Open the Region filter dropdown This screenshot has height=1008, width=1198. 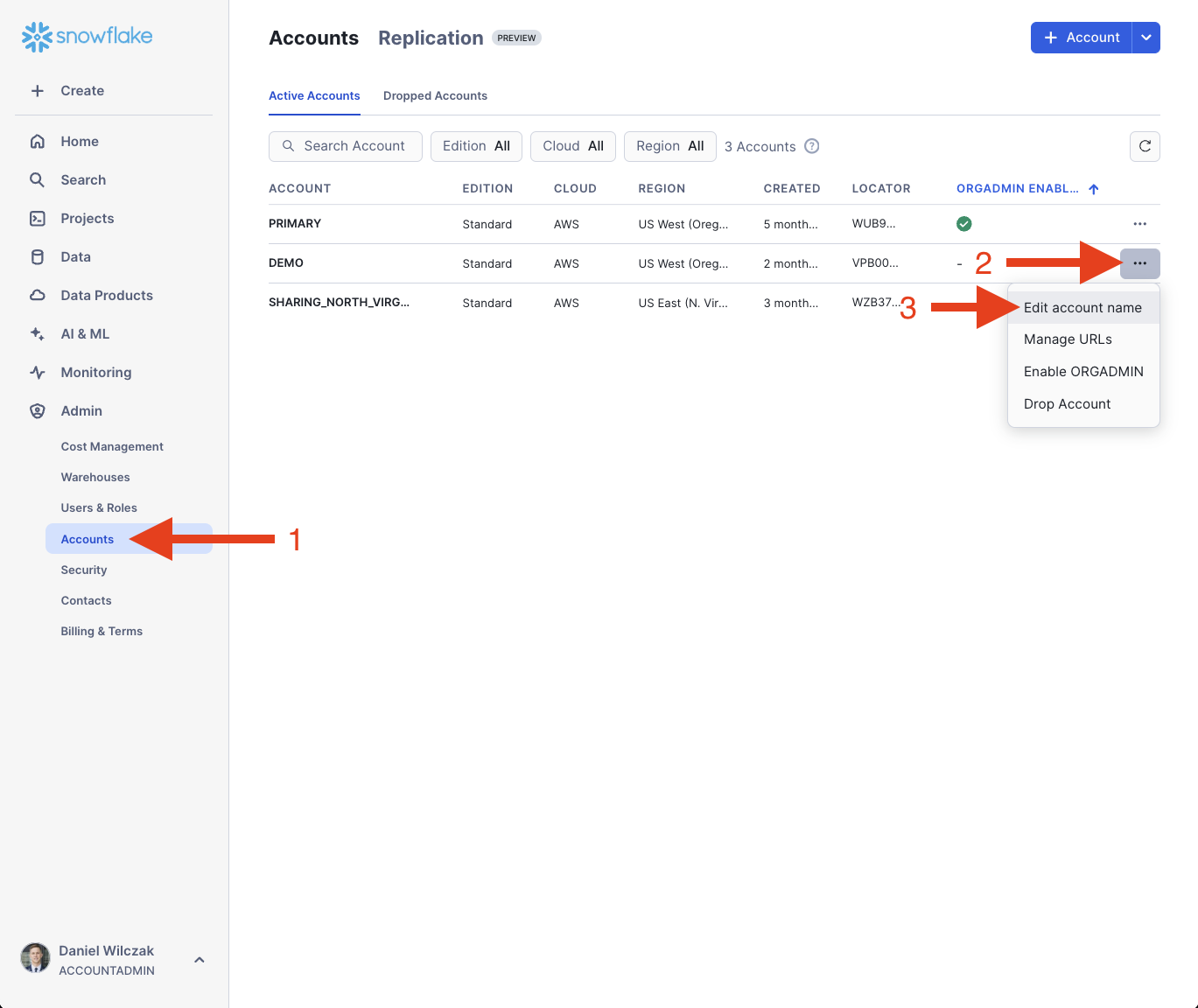(669, 147)
